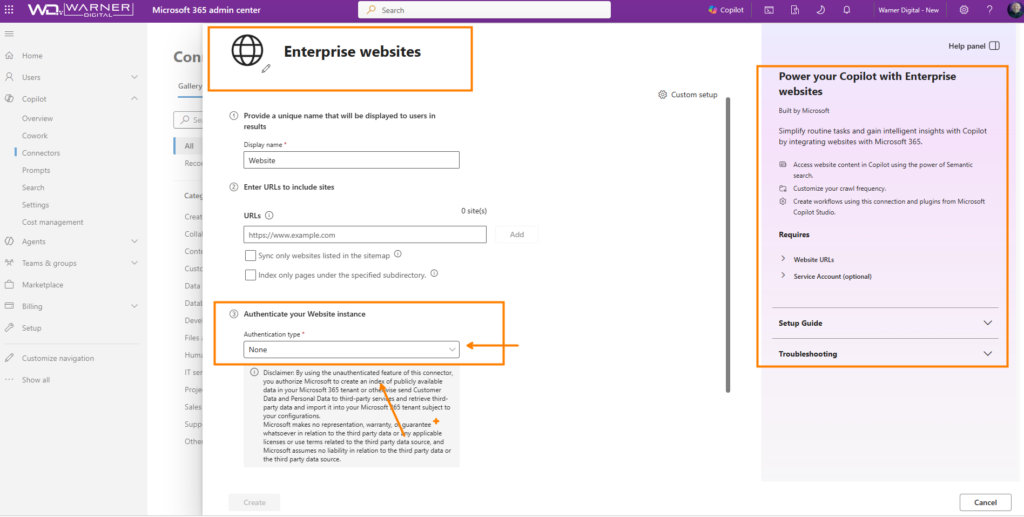Screen dimensions: 1024x517
Task: Open Cowork under Copilot
Action: coord(35,136)
